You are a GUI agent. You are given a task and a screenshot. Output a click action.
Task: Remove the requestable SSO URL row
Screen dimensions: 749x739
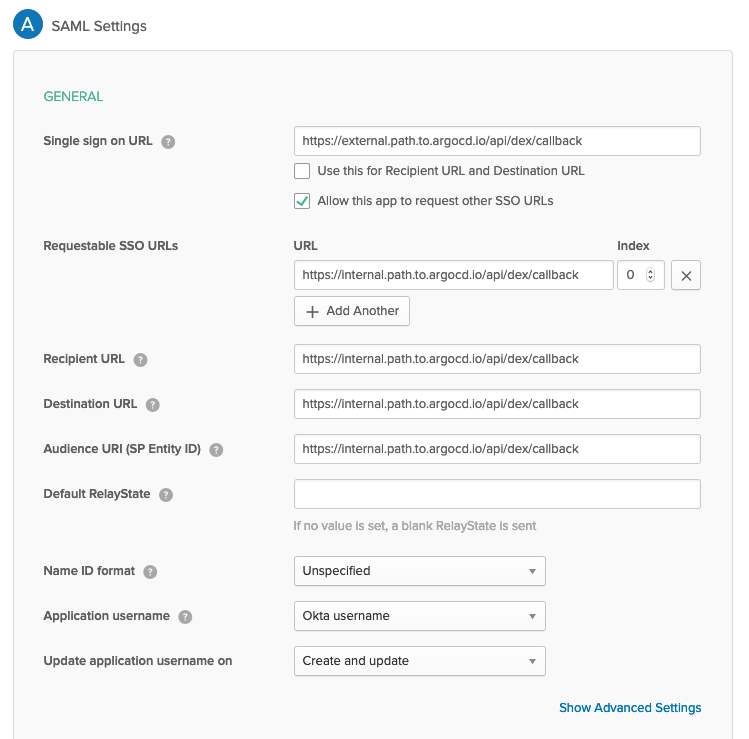pyautogui.click(x=685, y=275)
